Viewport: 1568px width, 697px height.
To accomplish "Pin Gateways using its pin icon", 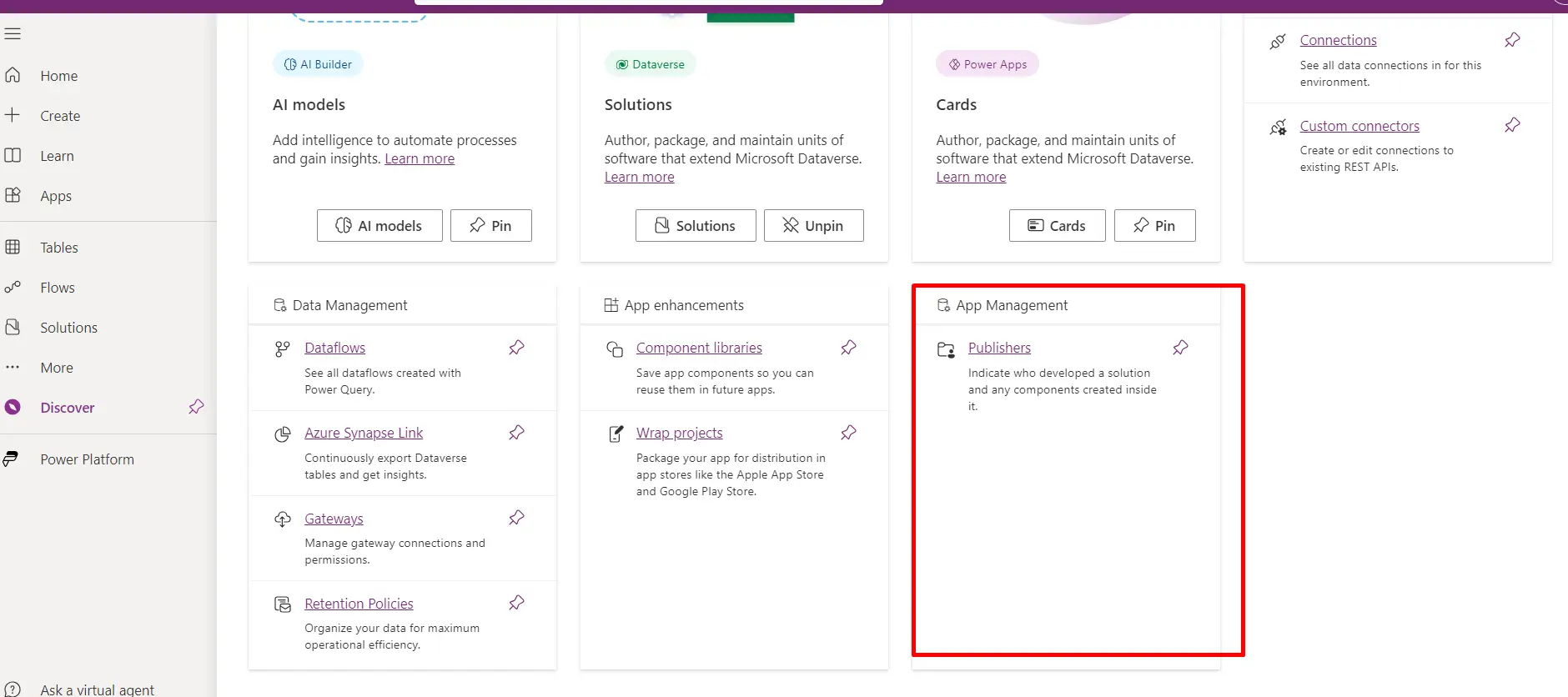I will pyautogui.click(x=516, y=518).
